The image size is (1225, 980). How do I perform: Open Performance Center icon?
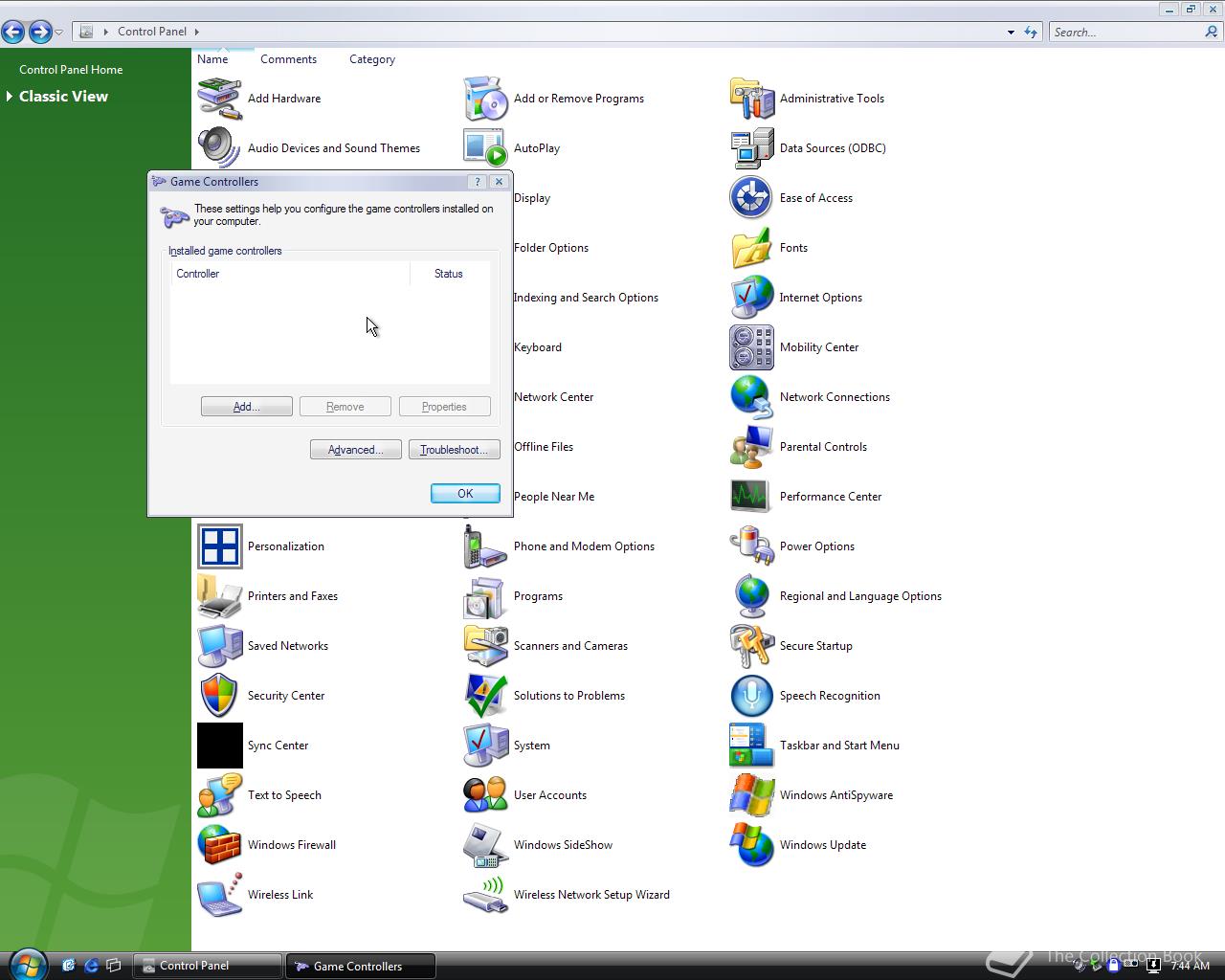click(x=751, y=497)
